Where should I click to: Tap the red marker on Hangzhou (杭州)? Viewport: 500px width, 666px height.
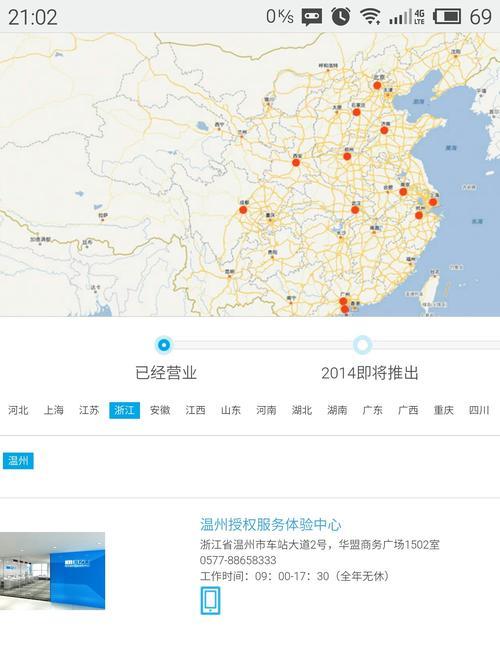419,215
